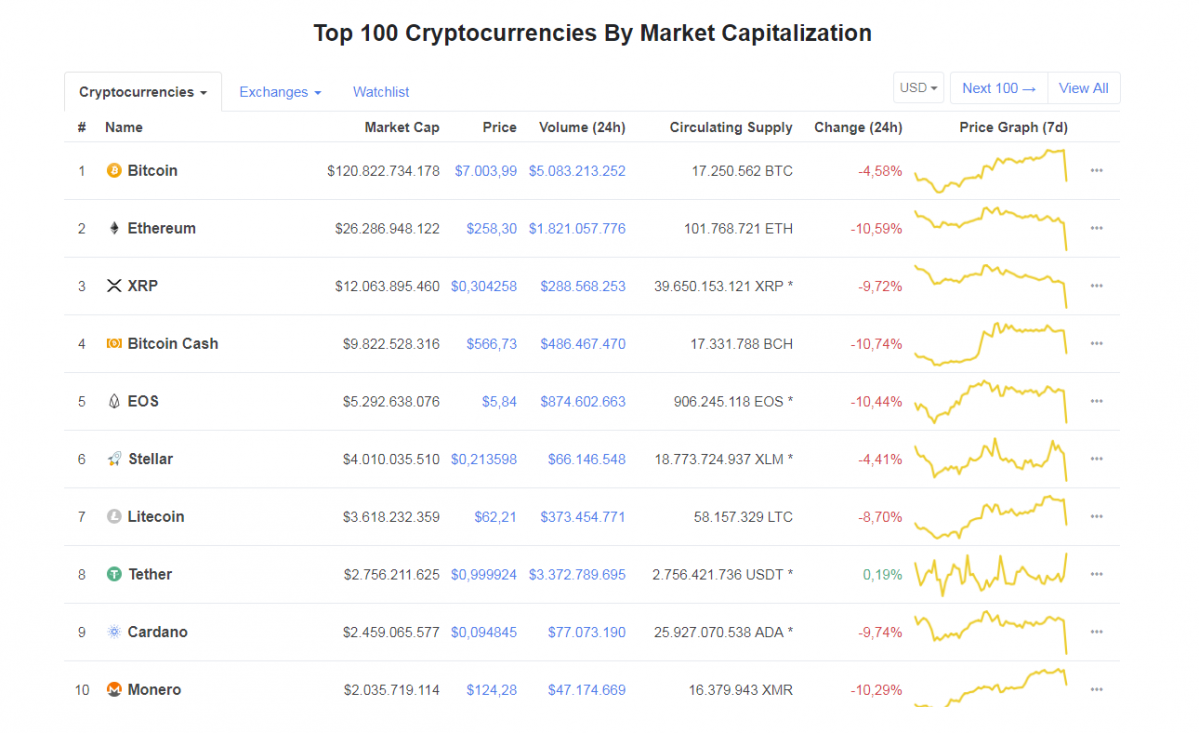Open the EOS coin name link

click(x=143, y=402)
